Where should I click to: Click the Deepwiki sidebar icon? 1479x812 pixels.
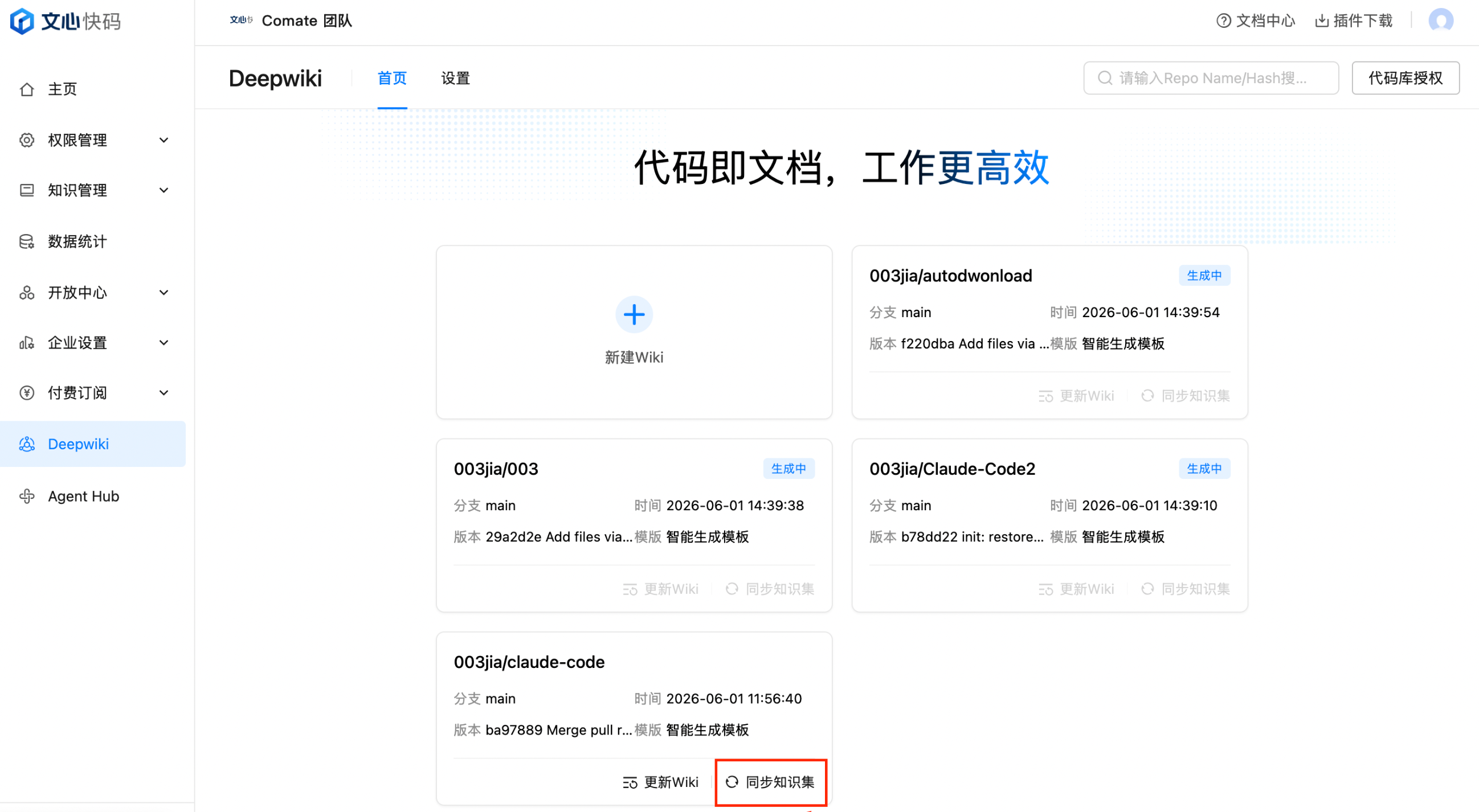(26, 444)
